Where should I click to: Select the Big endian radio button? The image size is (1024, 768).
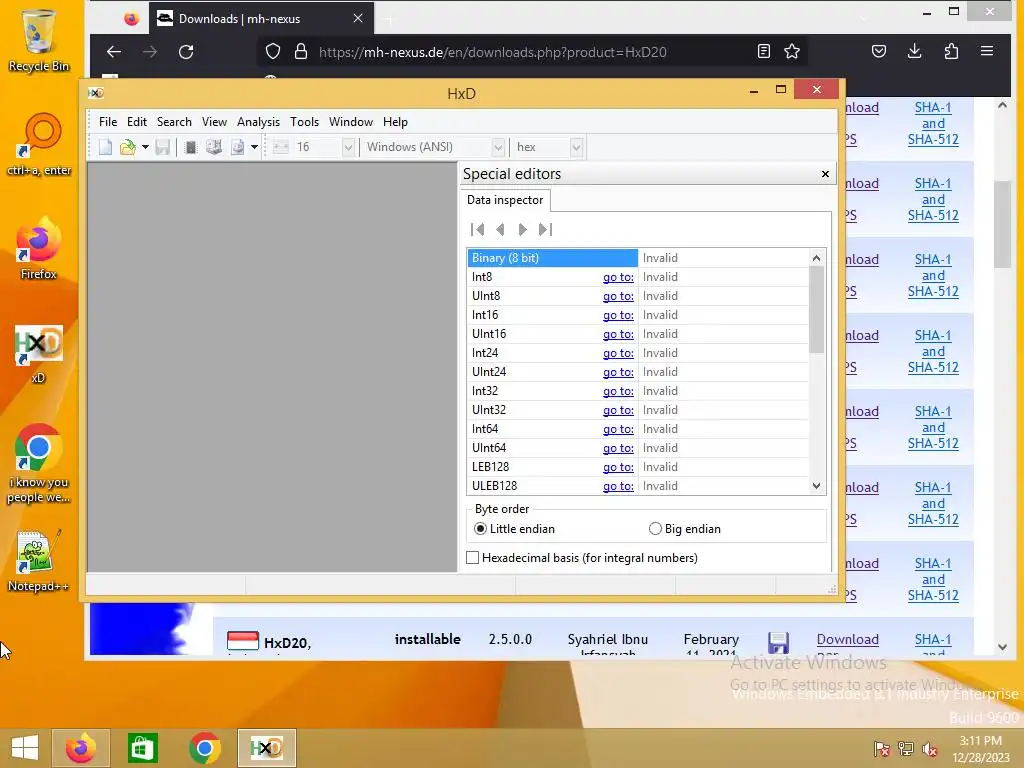655,529
